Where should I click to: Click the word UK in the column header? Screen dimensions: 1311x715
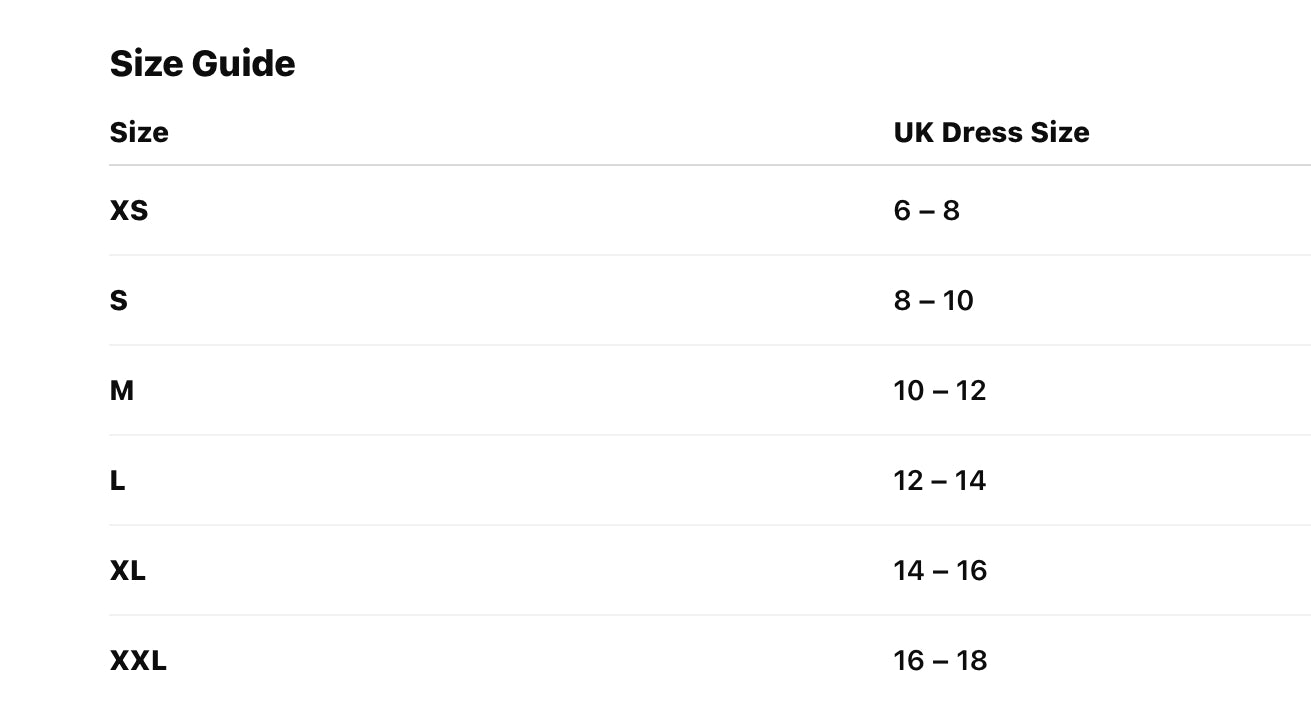pyautogui.click(x=913, y=133)
